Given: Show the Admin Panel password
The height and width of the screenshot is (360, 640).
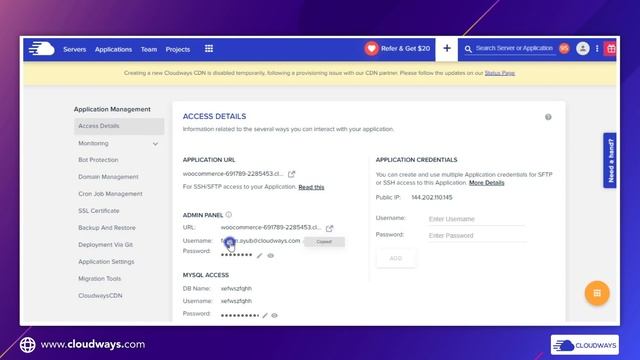Looking at the screenshot, I should (x=271, y=256).
